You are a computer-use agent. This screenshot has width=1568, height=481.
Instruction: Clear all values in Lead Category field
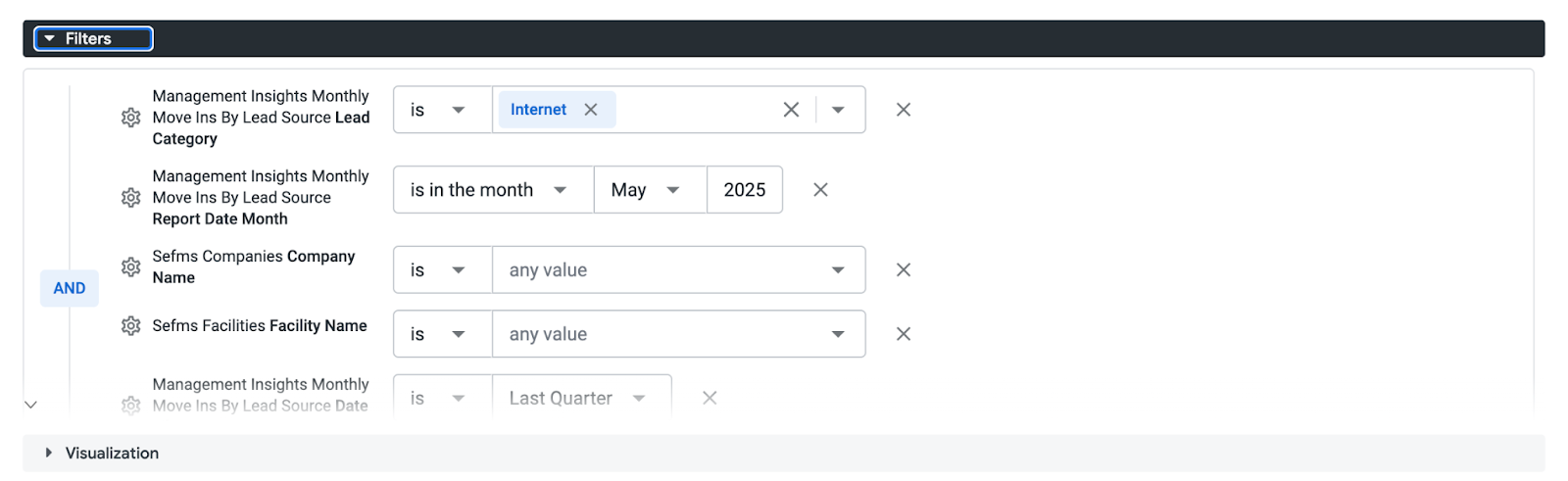point(791,110)
